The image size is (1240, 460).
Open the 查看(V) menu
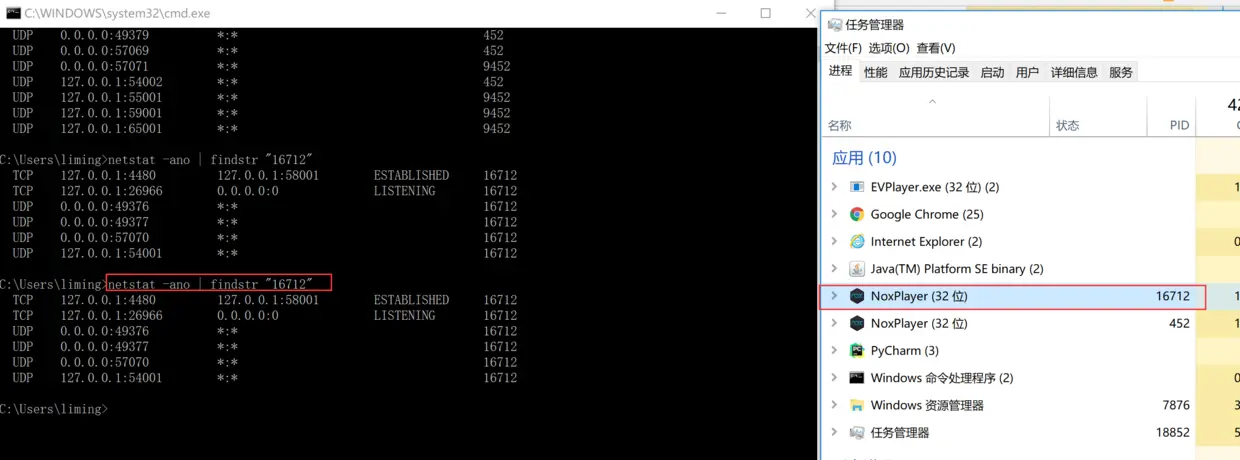[936, 48]
